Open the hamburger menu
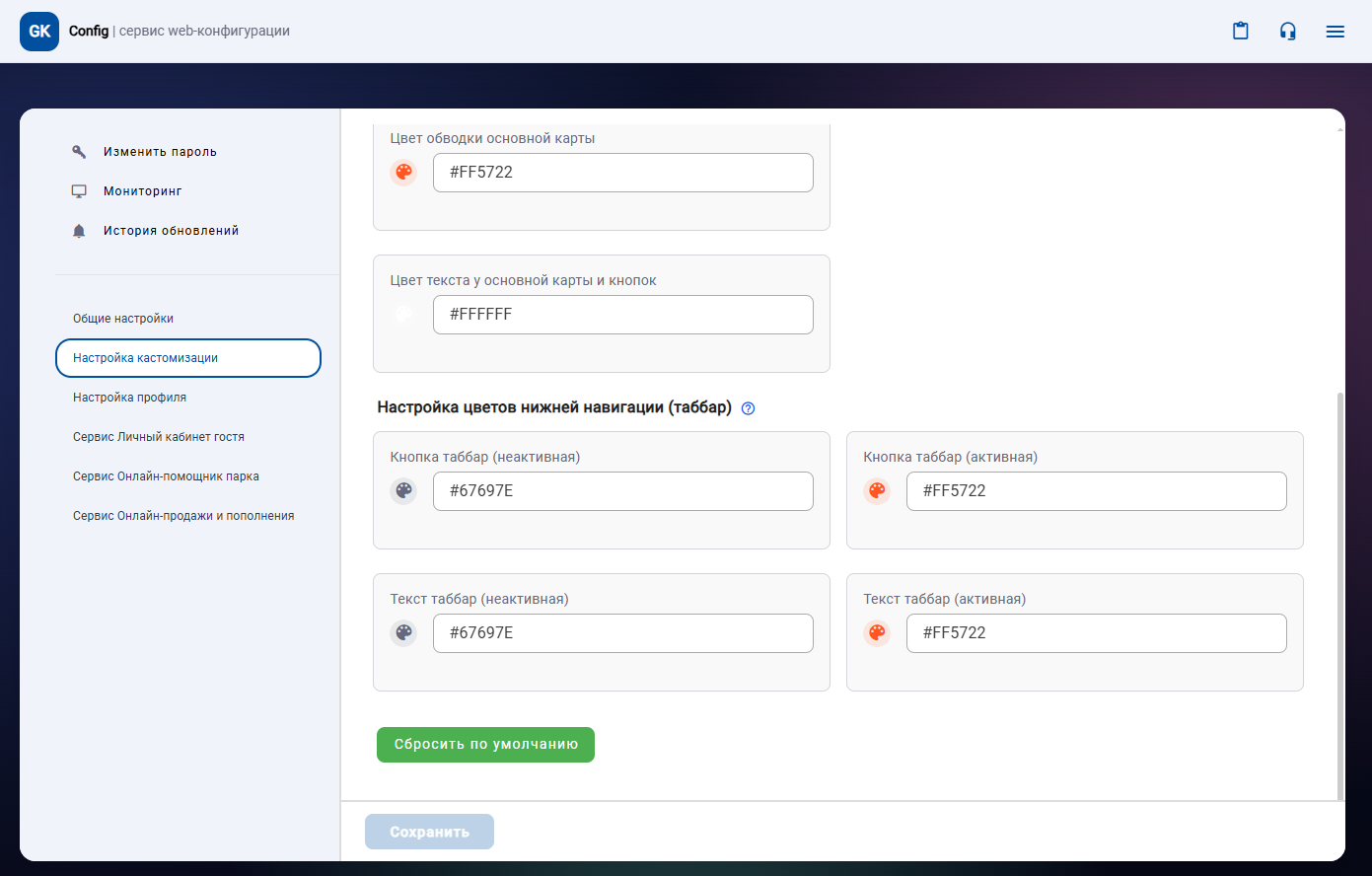The height and width of the screenshot is (876, 1372). pos(1336,32)
